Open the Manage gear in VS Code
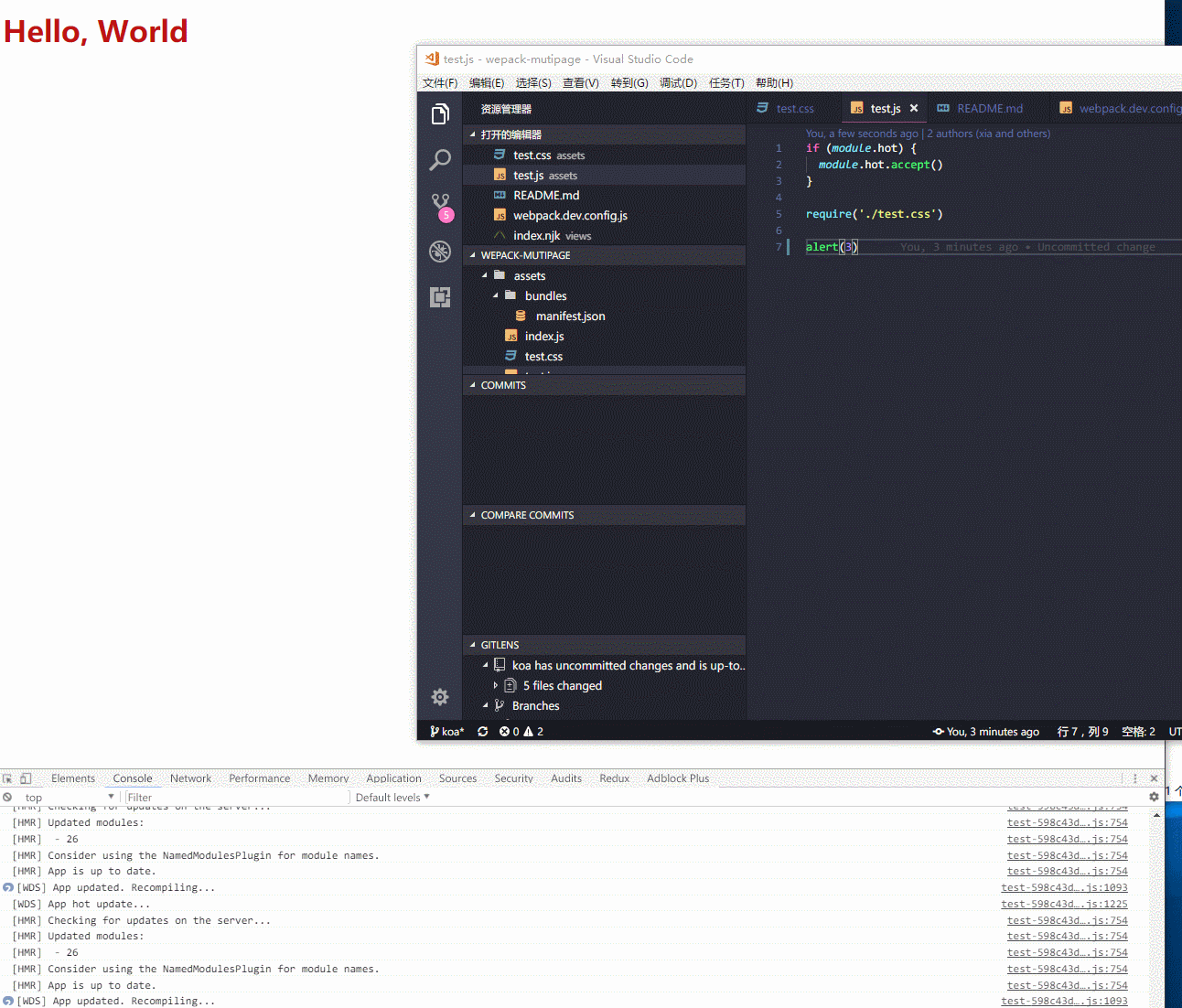The image size is (1182, 1008). coord(440,697)
